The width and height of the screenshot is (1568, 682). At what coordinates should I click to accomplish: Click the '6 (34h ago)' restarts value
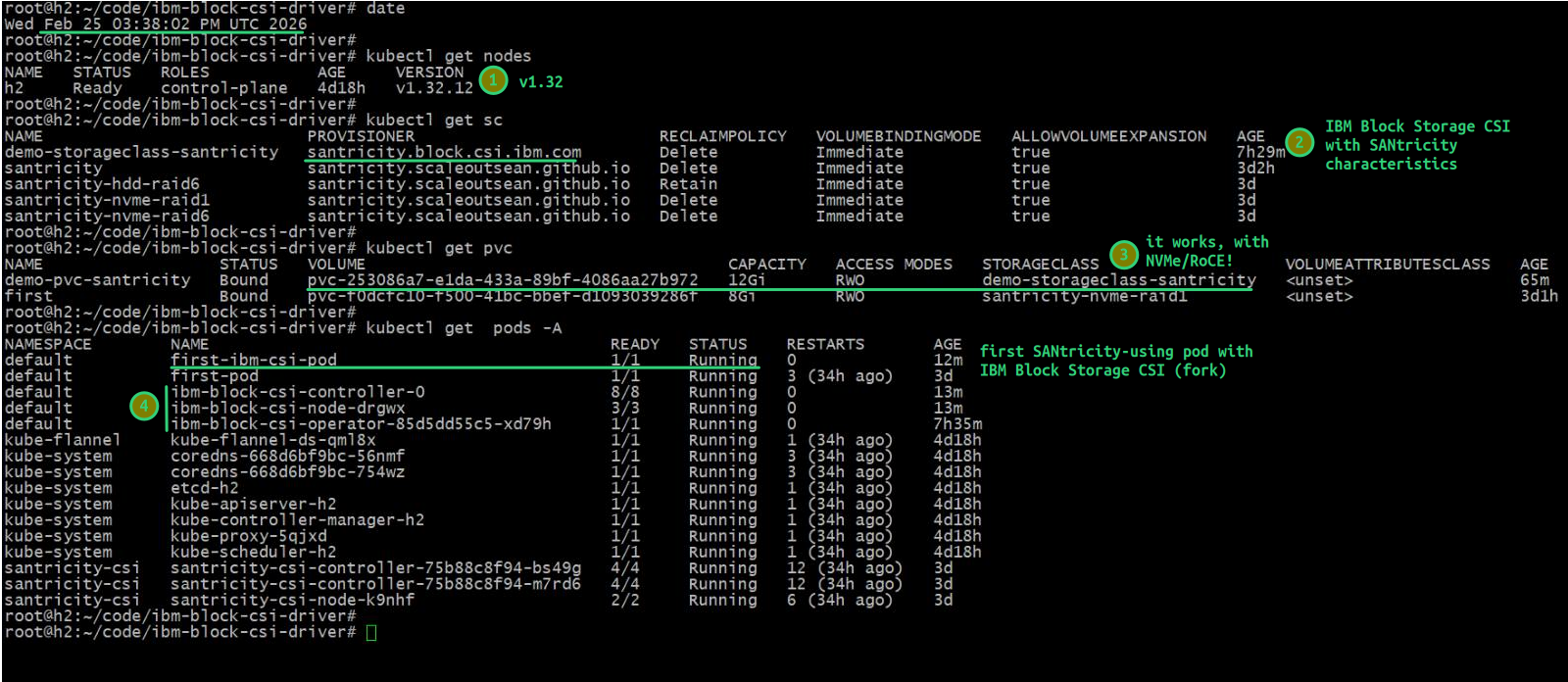tap(840, 600)
